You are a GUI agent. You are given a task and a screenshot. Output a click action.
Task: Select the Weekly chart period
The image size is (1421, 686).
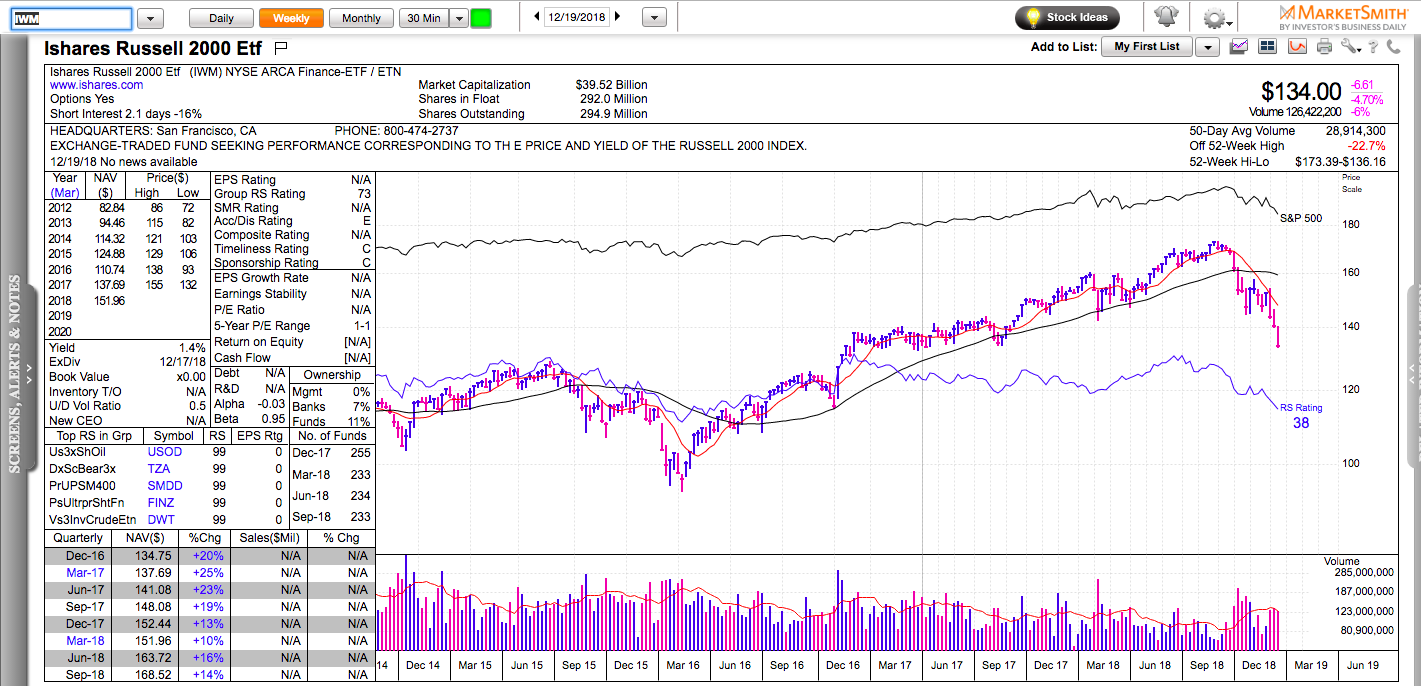291,18
